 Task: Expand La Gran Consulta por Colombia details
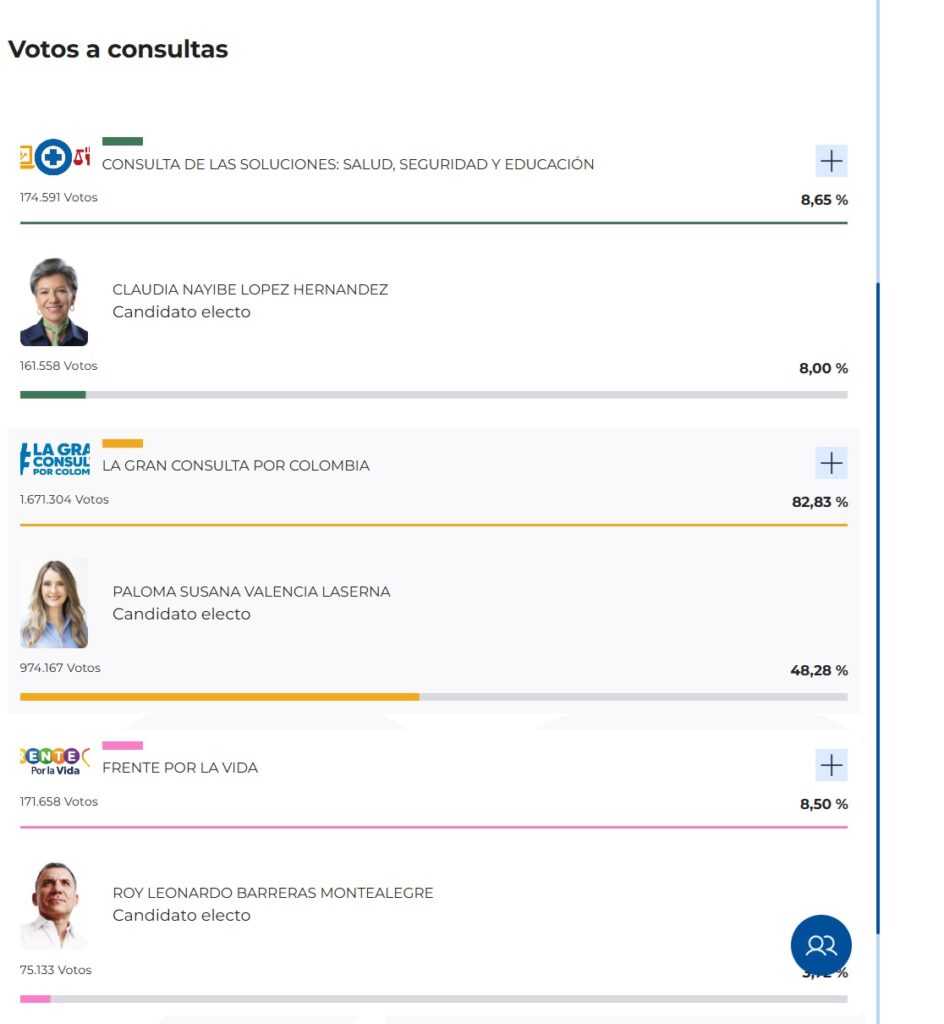(831, 463)
